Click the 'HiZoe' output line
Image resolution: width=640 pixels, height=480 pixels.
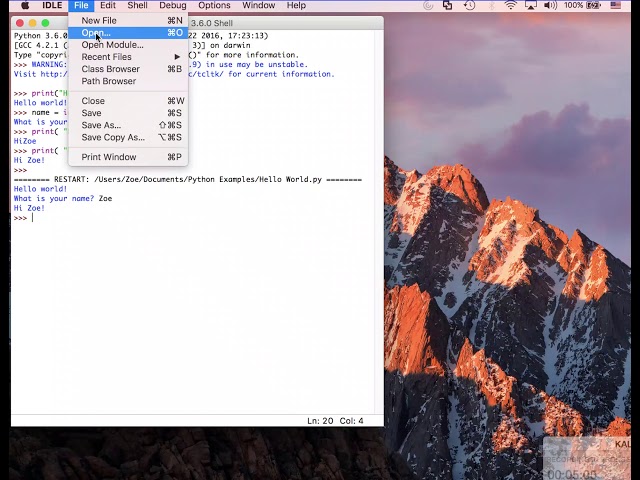[25, 141]
